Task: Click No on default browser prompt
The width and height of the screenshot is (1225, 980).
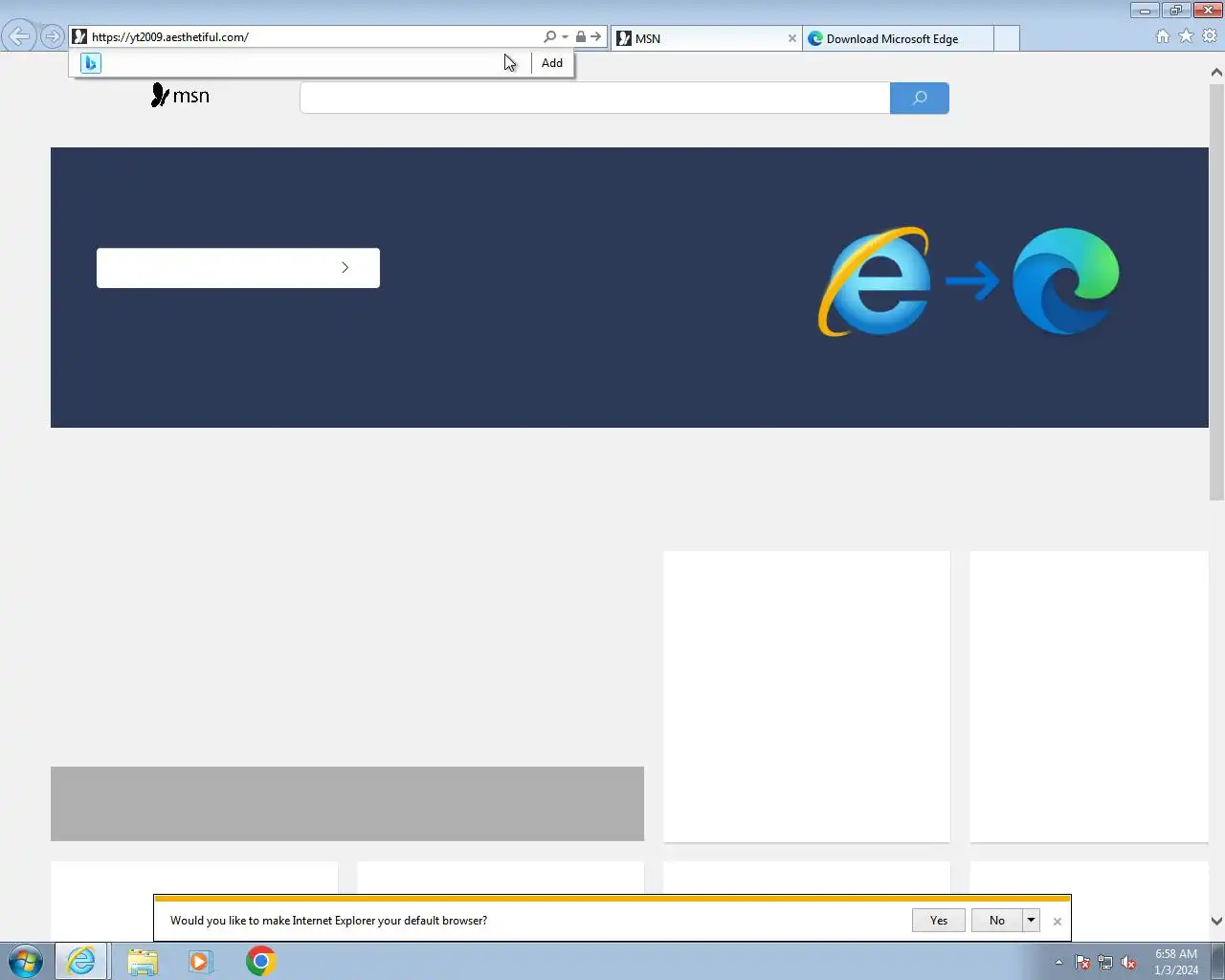Action: [x=997, y=921]
